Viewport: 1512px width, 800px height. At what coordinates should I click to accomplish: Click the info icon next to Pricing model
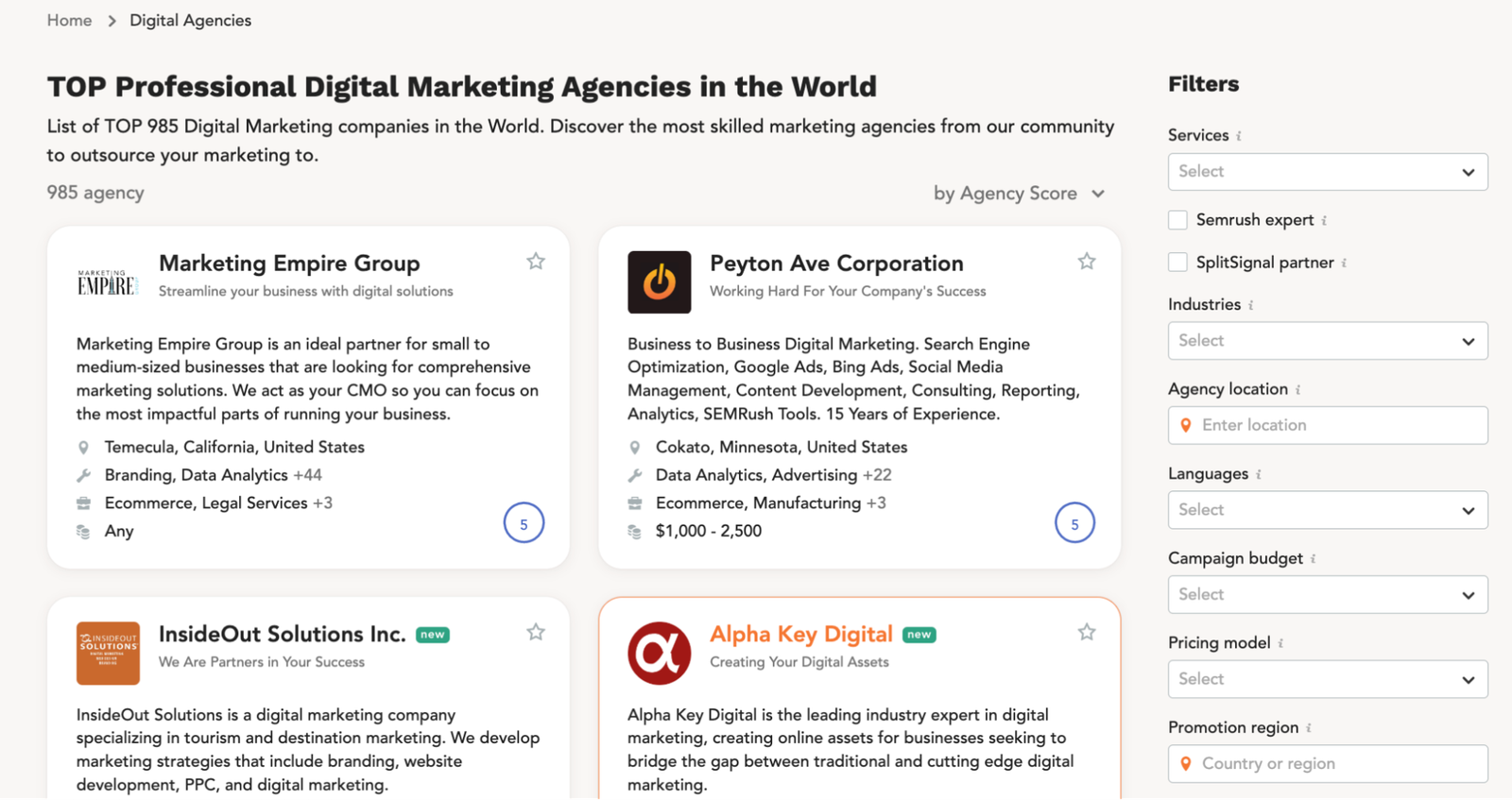1280,643
